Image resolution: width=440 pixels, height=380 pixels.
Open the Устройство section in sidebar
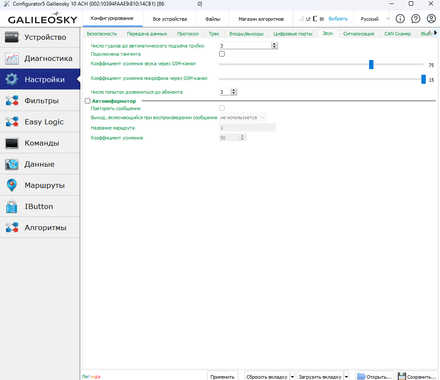pyautogui.click(x=40, y=37)
